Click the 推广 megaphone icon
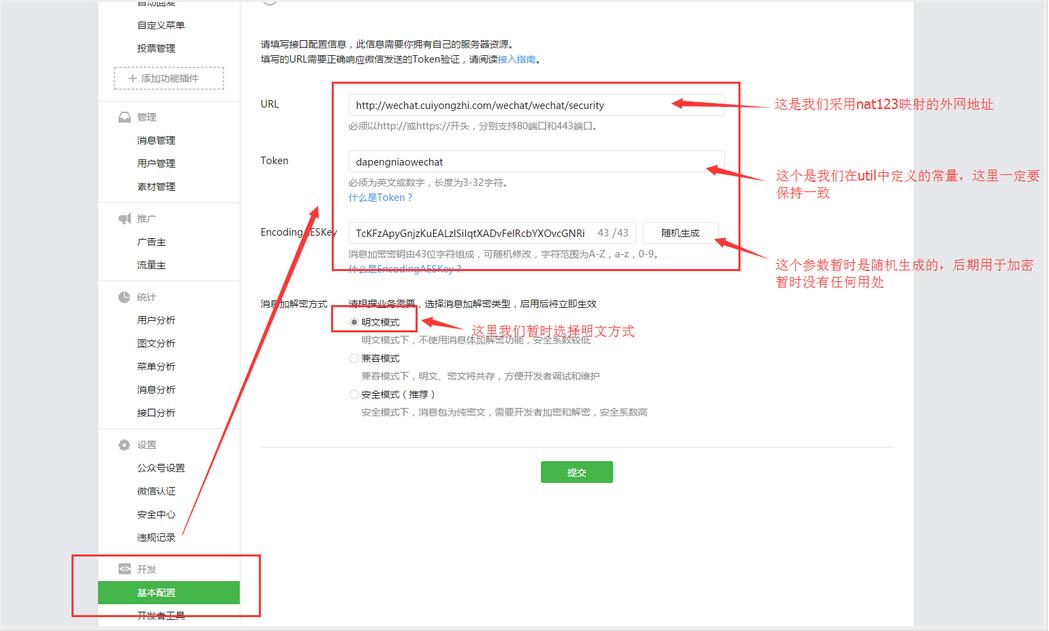The width and height of the screenshot is (1049, 631). (x=124, y=219)
